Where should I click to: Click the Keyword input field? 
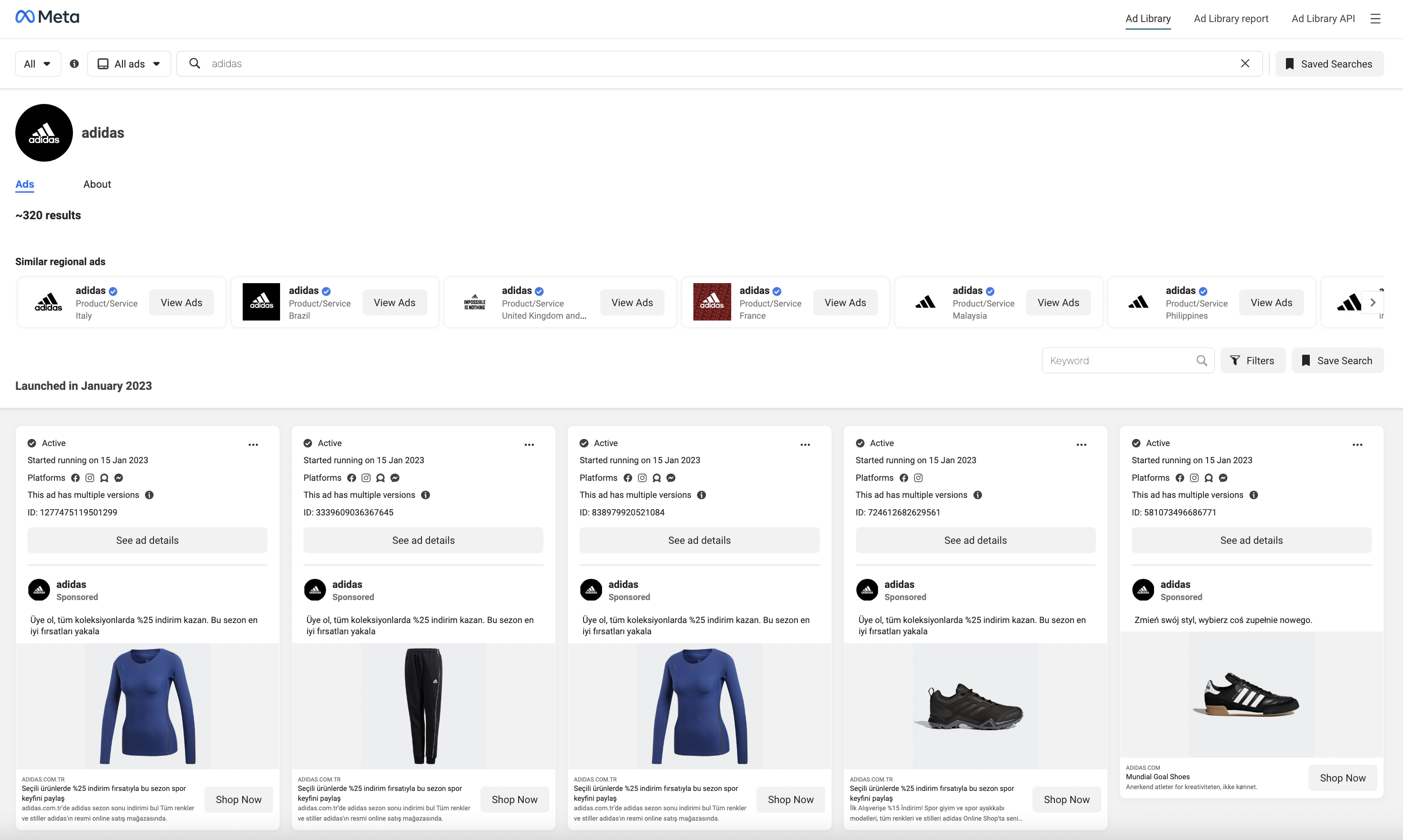pyautogui.click(x=1118, y=361)
